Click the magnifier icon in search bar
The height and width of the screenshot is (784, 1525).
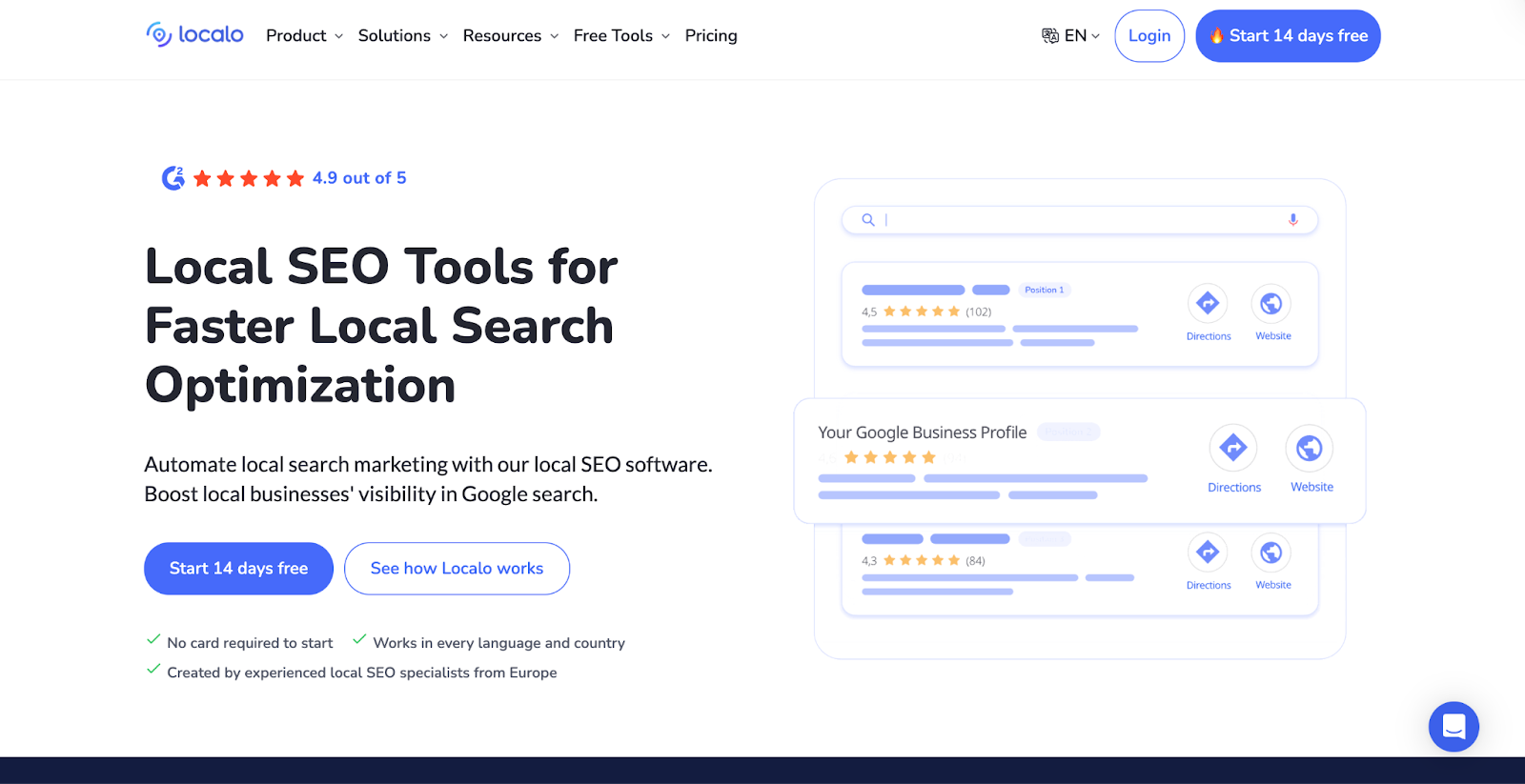[868, 220]
